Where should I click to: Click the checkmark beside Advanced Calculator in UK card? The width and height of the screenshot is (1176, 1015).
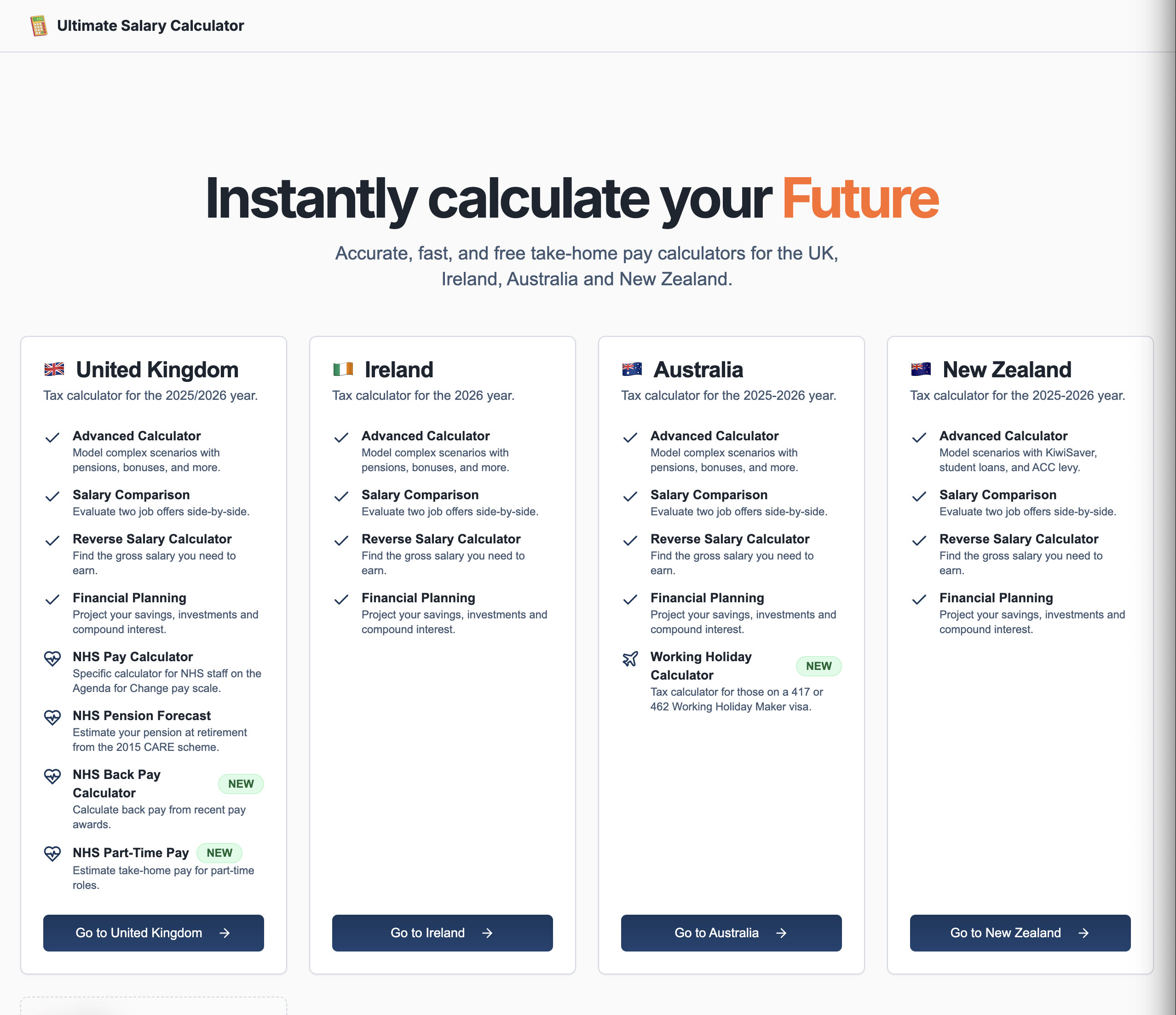coord(53,438)
